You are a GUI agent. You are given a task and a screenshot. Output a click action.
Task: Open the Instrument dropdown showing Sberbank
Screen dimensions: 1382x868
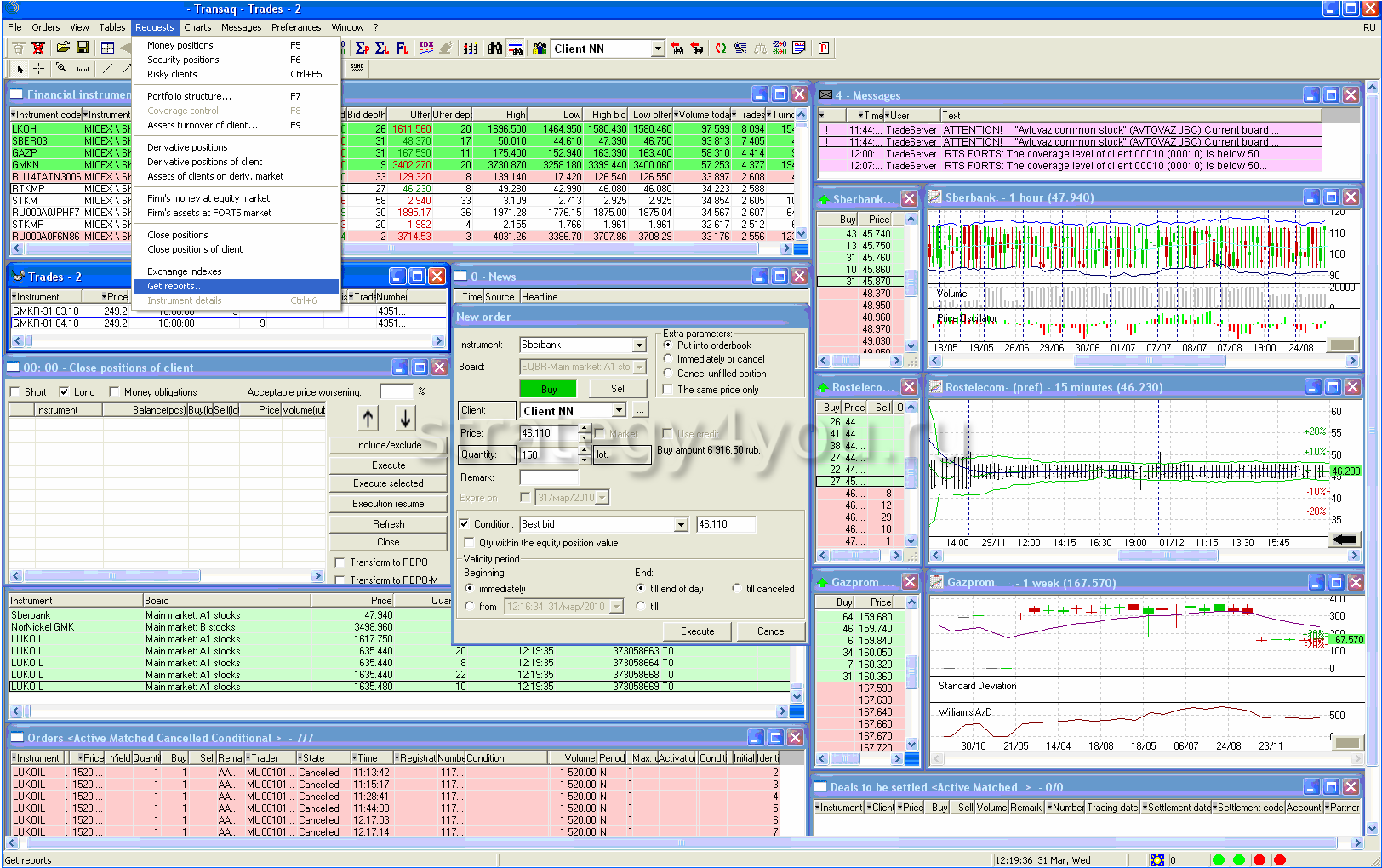tap(639, 345)
